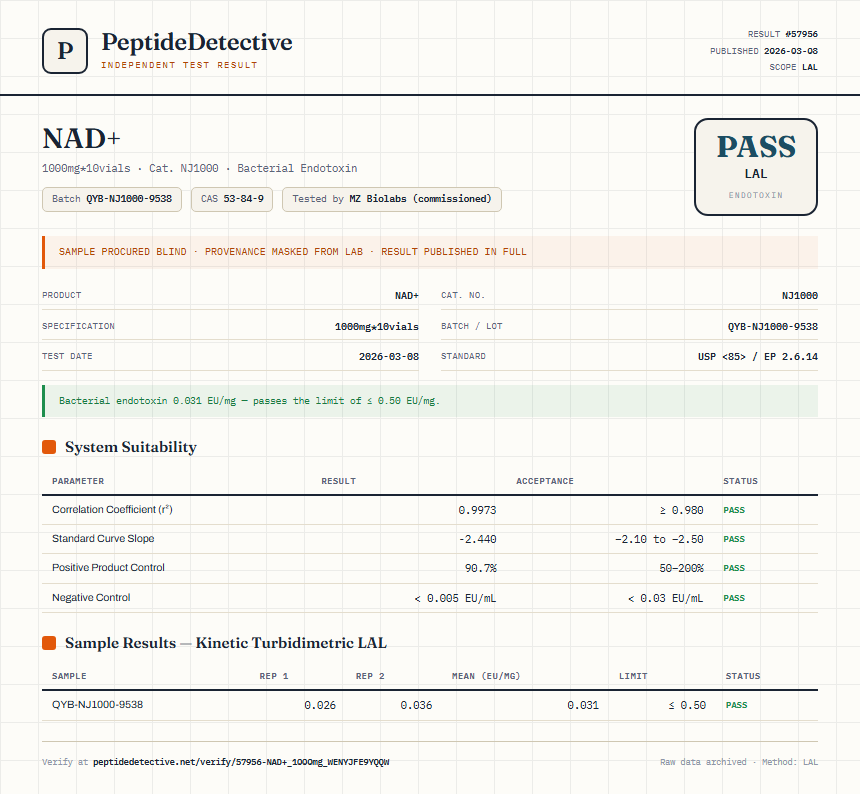Select the acceptance range 50–200%
Viewport: 860px width, 794px height.
coord(681,568)
